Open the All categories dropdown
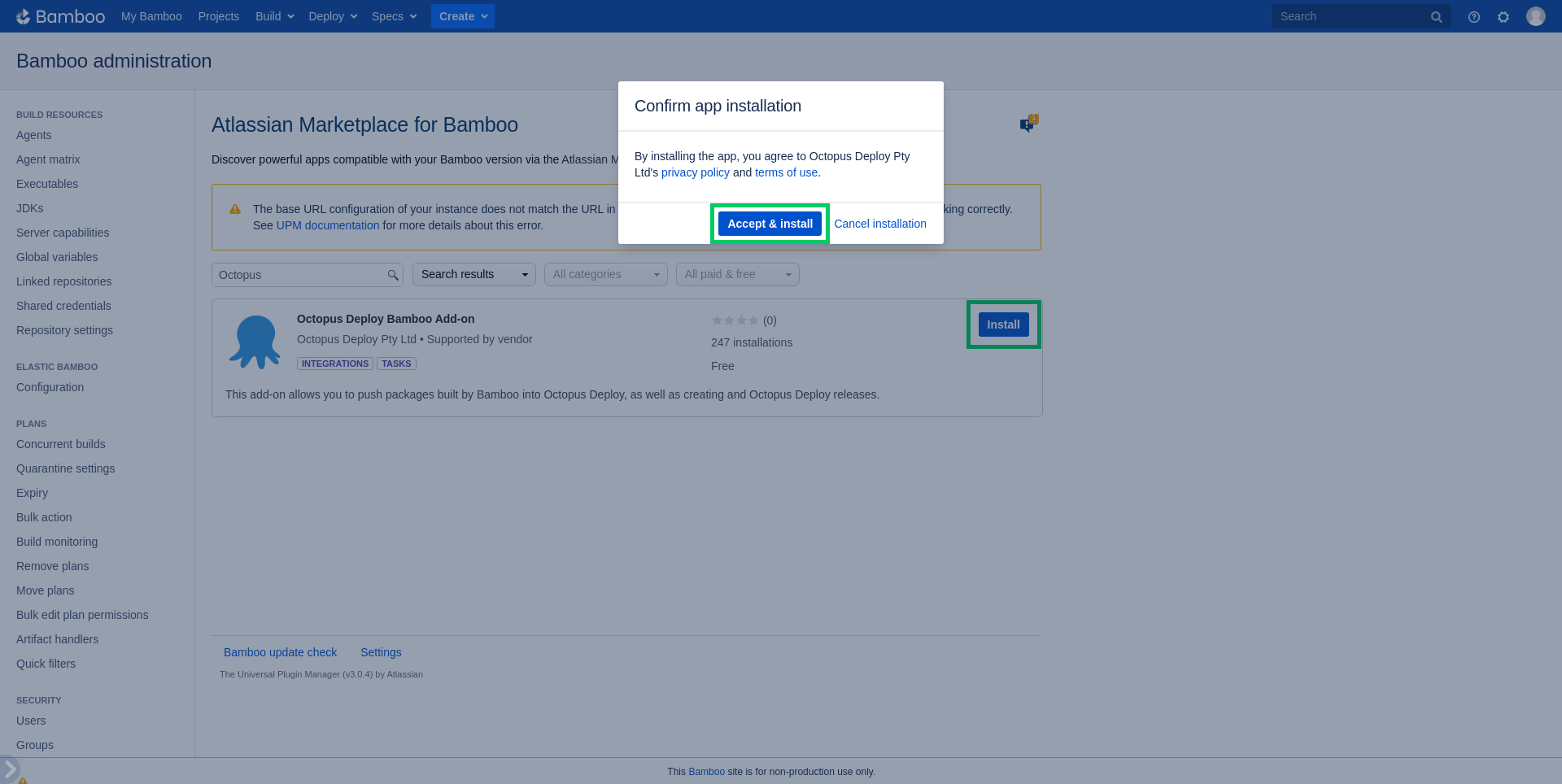The width and height of the screenshot is (1562, 784). click(606, 274)
